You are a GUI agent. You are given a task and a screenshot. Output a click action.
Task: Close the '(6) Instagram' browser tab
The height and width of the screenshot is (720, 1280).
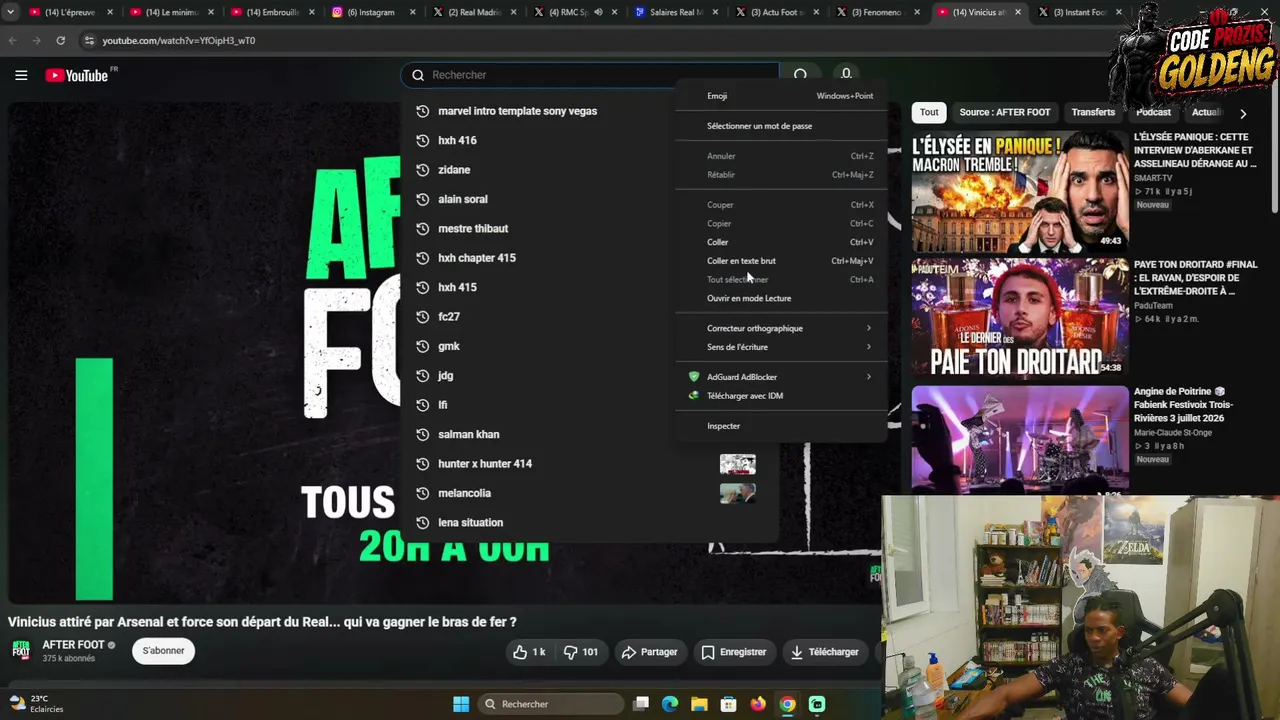point(412,12)
